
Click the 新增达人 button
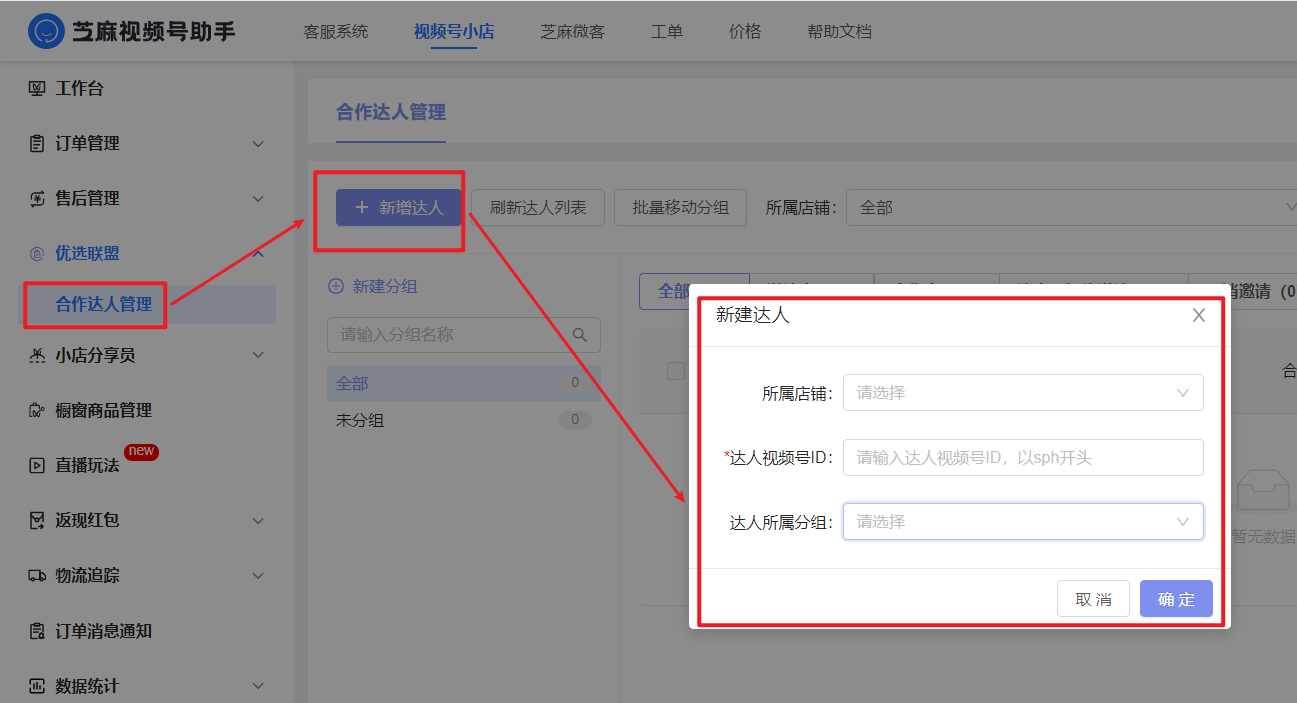coord(399,208)
